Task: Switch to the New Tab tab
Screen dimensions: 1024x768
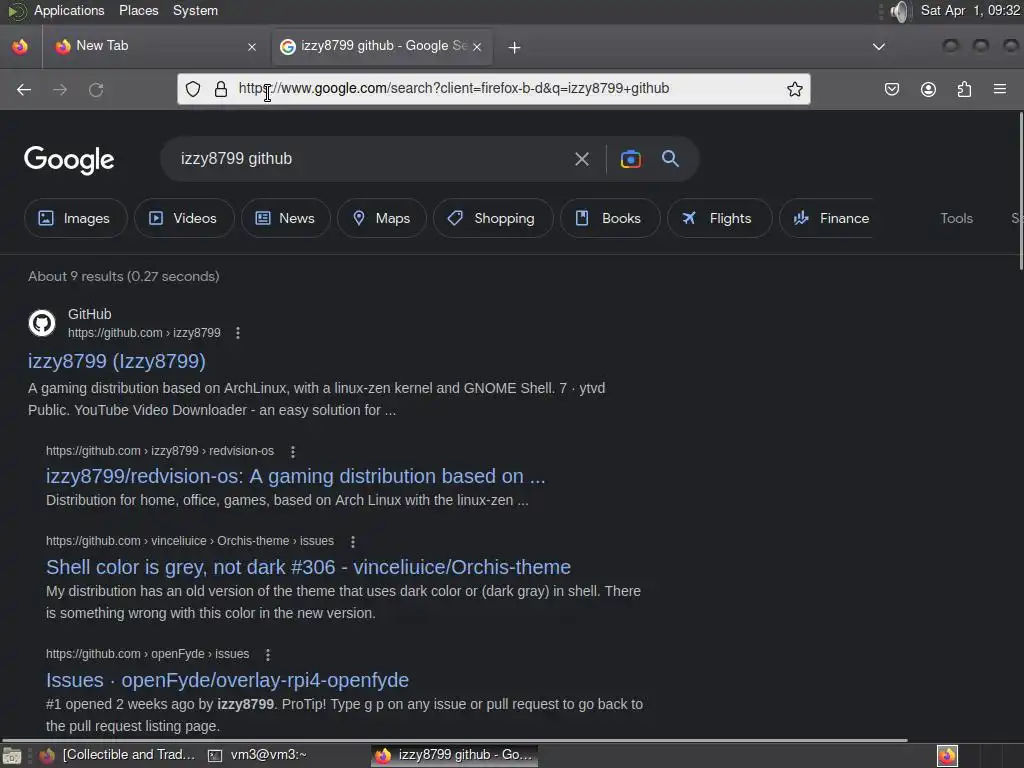Action: click(157, 46)
